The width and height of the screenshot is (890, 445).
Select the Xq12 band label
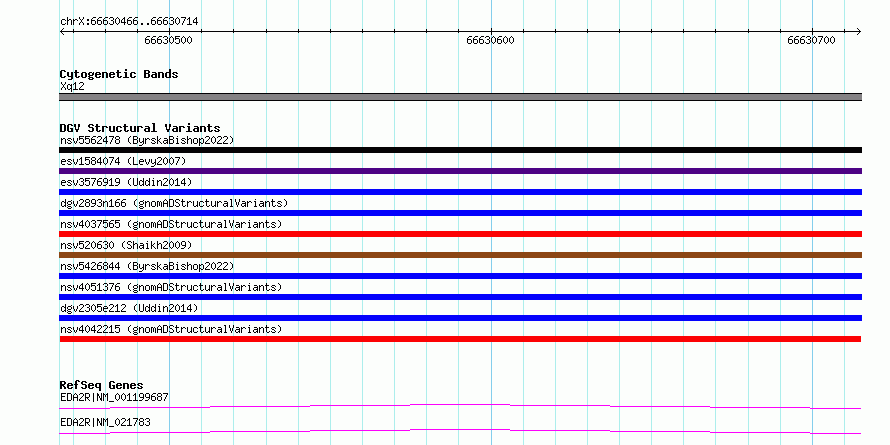pyautogui.click(x=72, y=86)
